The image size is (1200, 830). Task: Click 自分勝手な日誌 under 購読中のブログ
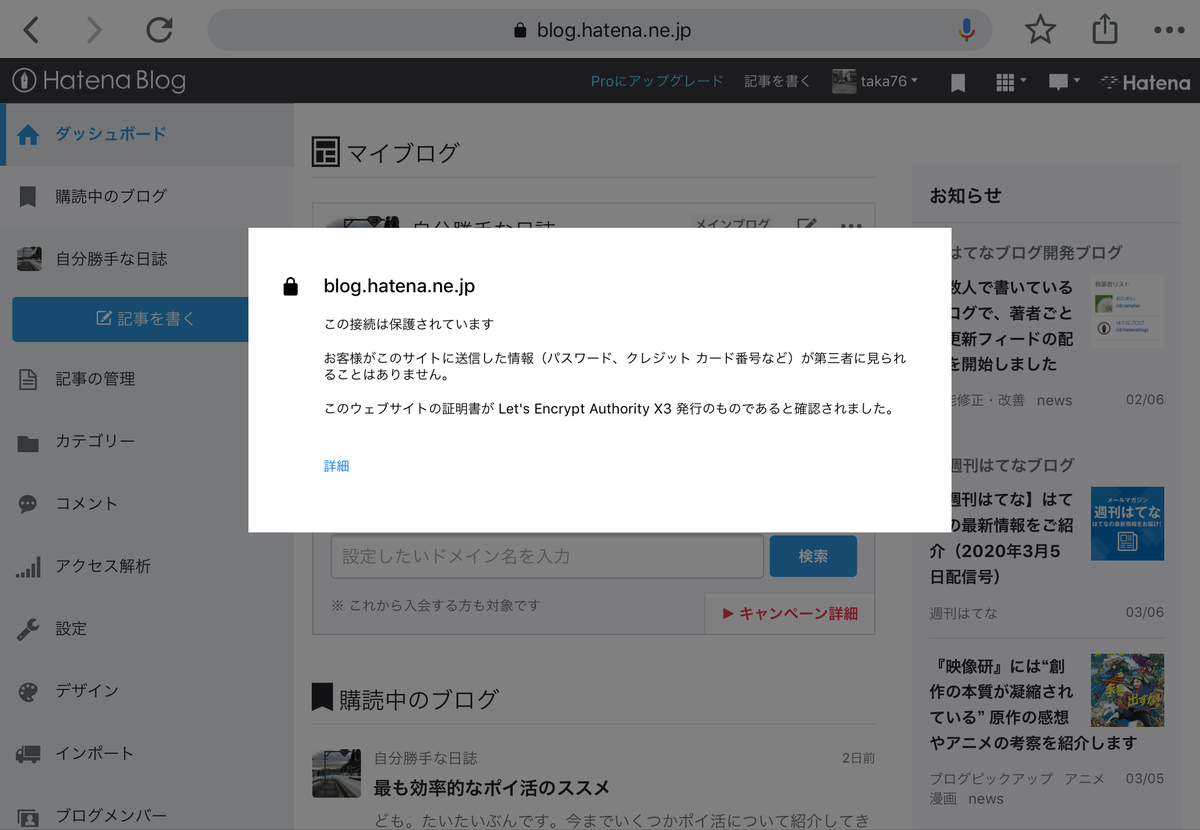pyautogui.click(x=425, y=758)
